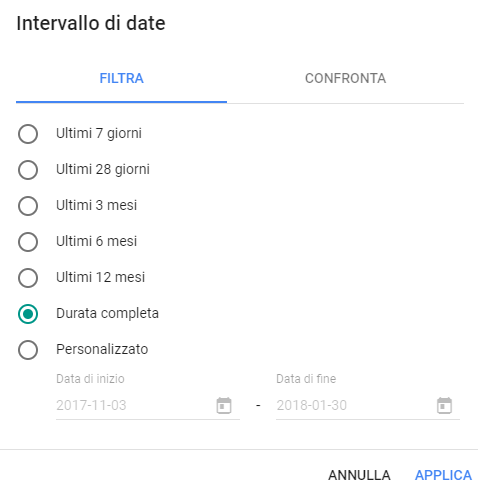Click the Personalizzato label text
The height and width of the screenshot is (488, 478).
[102, 349]
